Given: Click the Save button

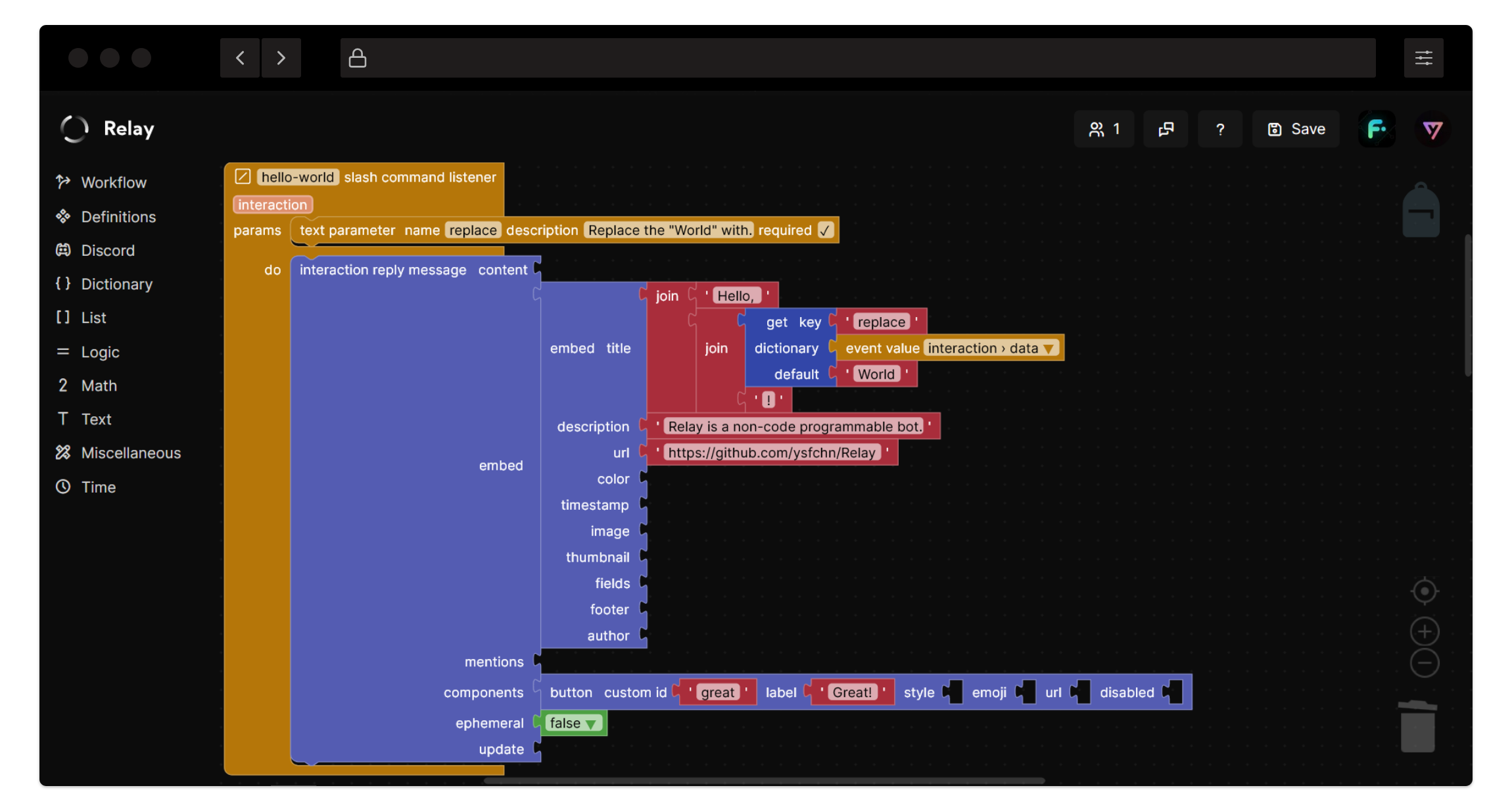Looking at the screenshot, I should coord(1296,130).
